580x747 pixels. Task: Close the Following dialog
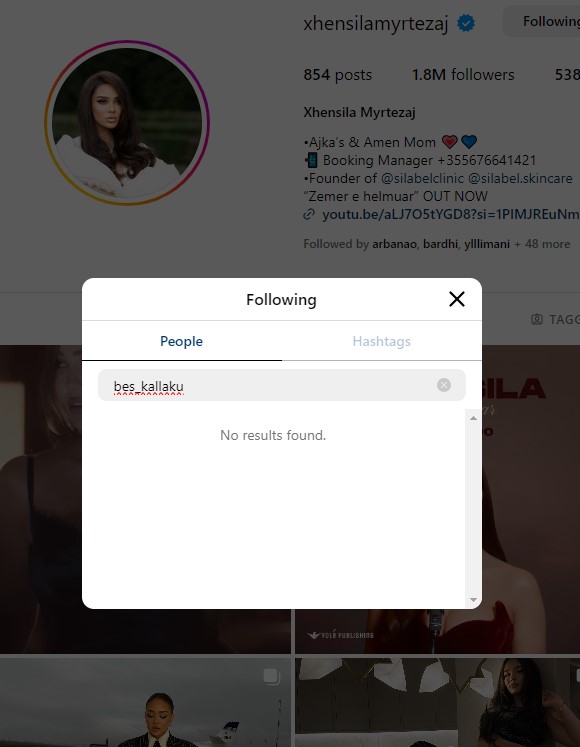(x=457, y=299)
